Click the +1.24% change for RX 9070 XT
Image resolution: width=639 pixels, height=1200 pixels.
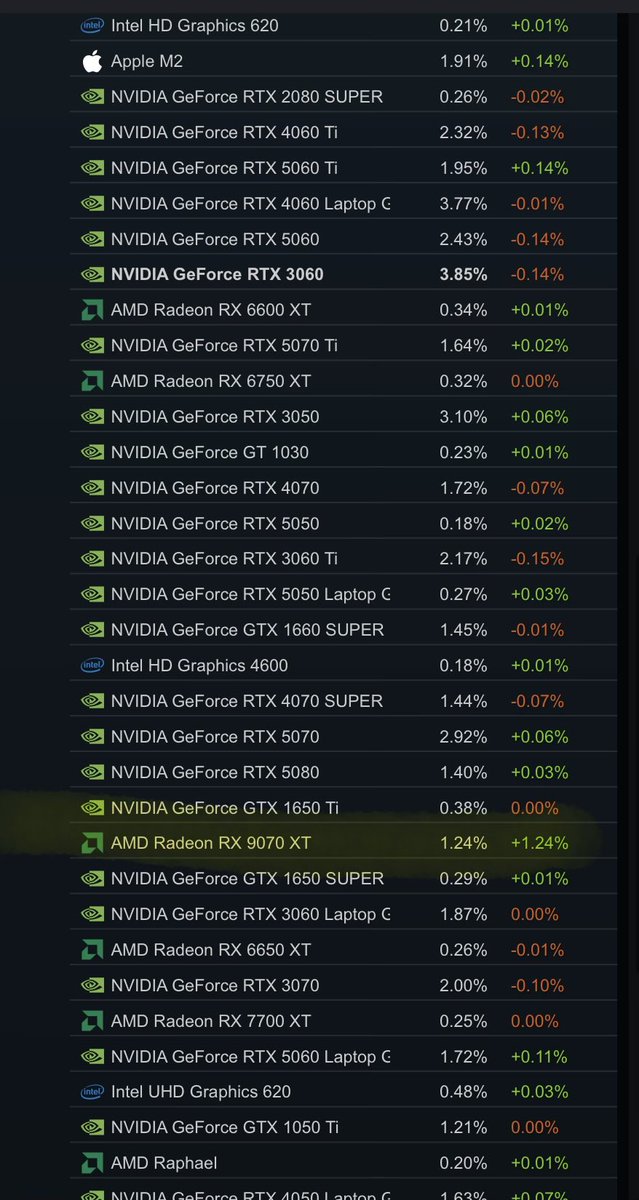(539, 843)
